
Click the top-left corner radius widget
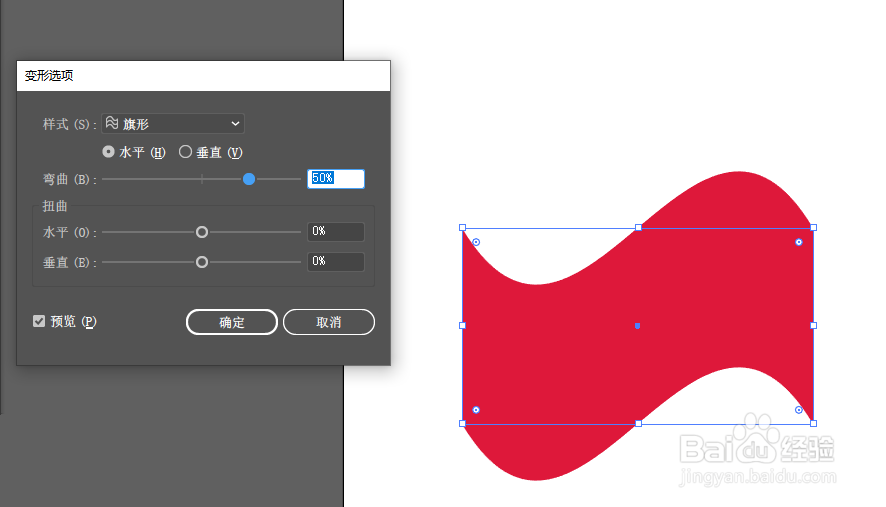476,242
